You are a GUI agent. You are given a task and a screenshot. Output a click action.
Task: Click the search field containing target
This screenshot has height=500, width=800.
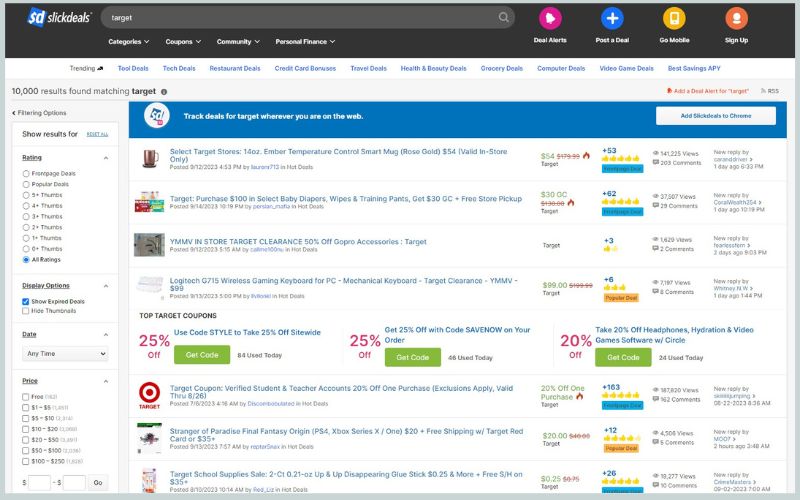[308, 17]
